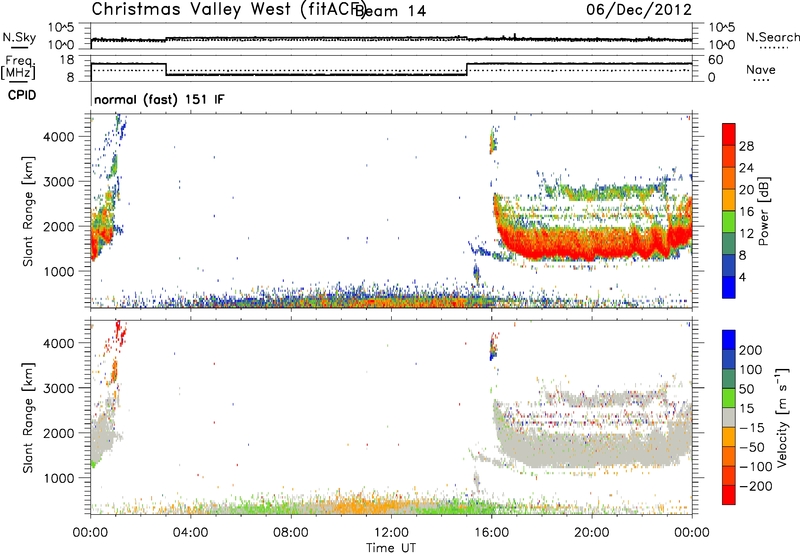
Task: Click the 'Freq. [MHz]' axis label
Action: (18, 68)
